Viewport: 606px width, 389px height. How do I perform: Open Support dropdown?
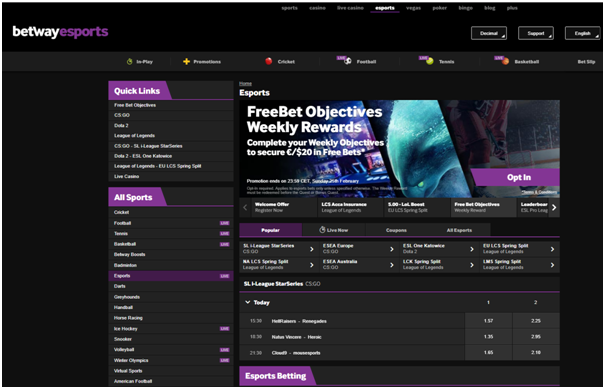click(536, 33)
